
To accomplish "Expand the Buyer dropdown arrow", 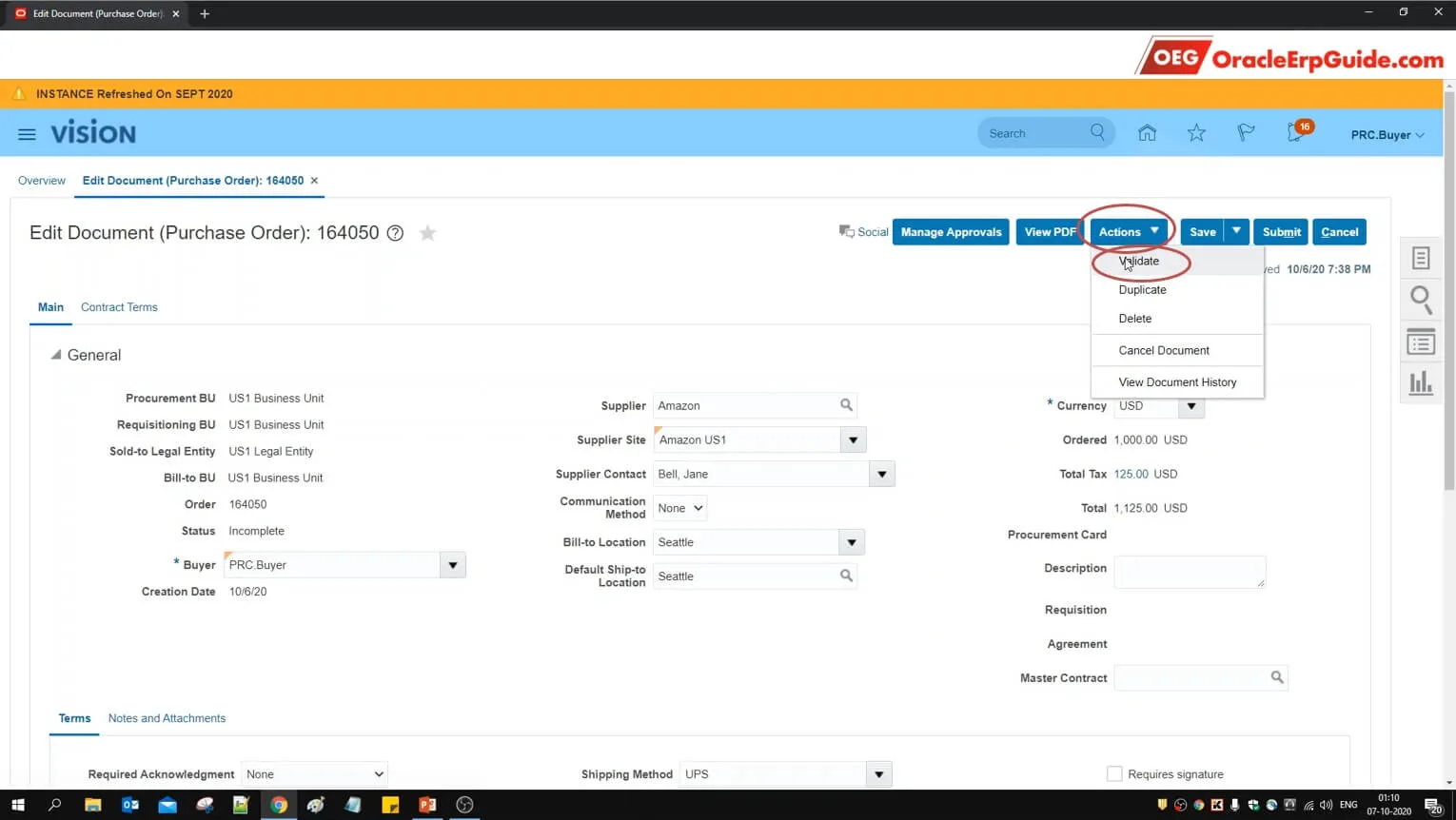I will [x=453, y=565].
